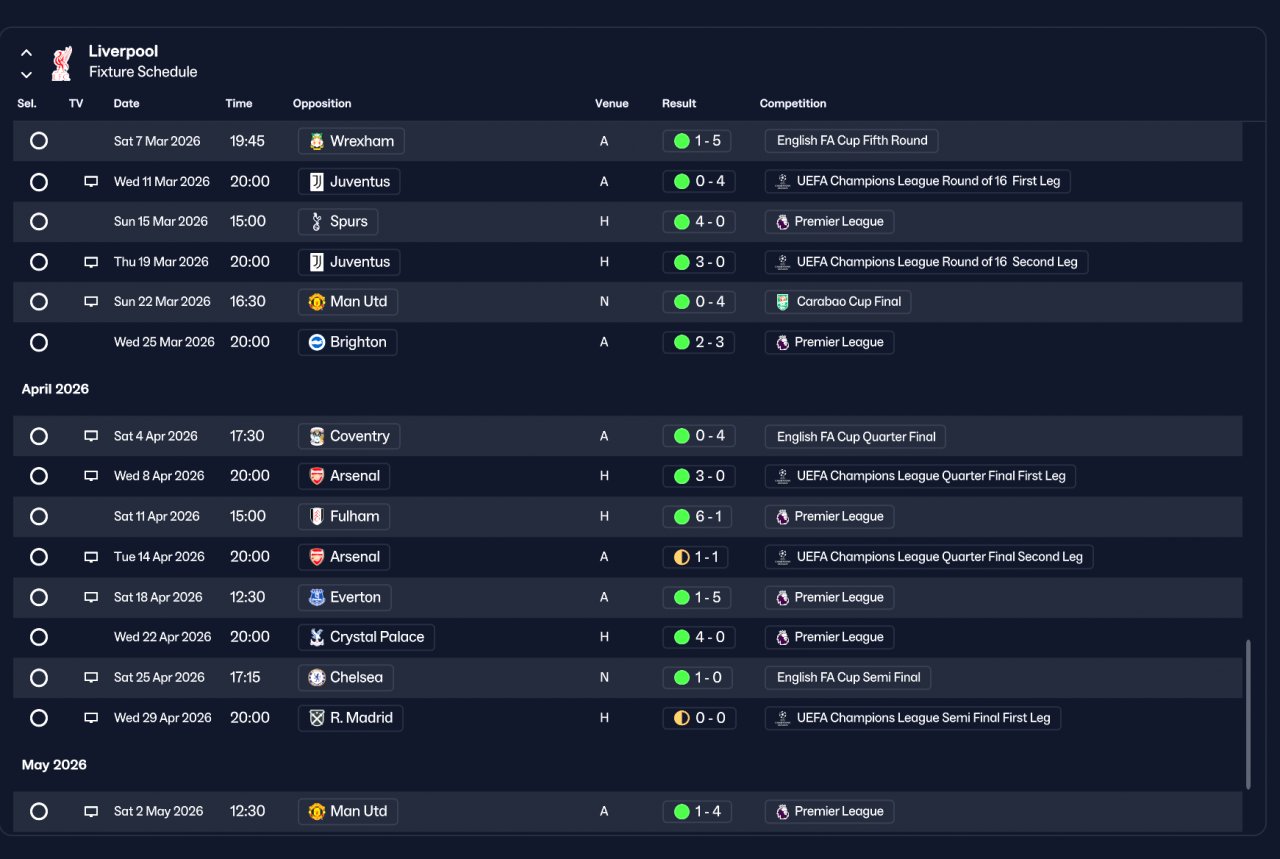The width and height of the screenshot is (1280, 859).
Task: Click the TV icon for Juventus 11 Mar match
Action: pyautogui.click(x=91, y=182)
